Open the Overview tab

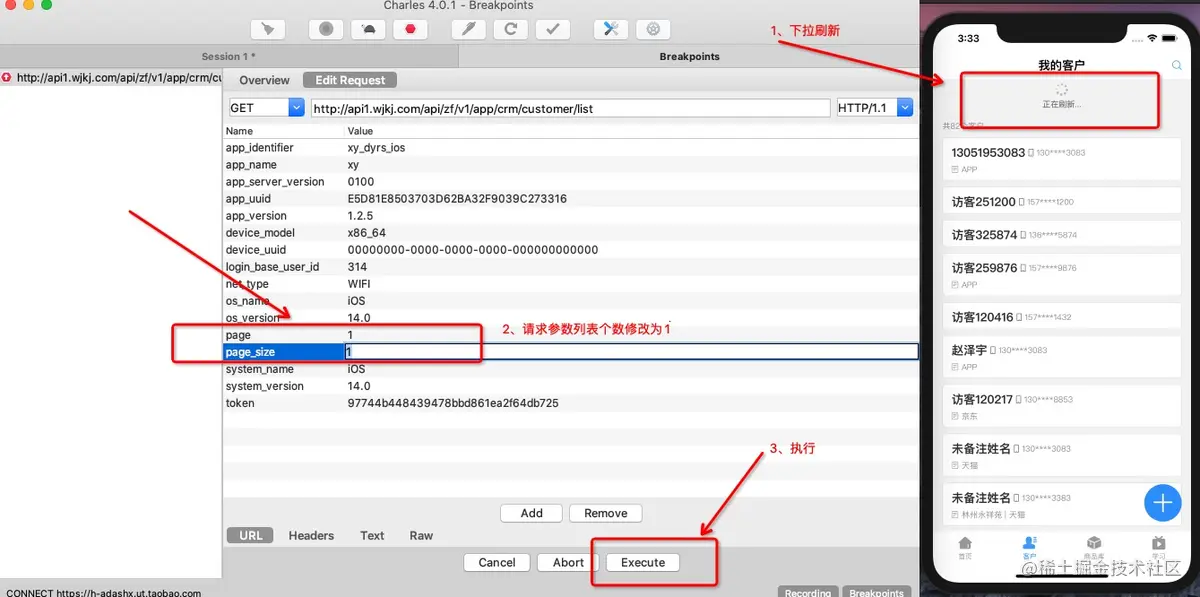(x=264, y=80)
